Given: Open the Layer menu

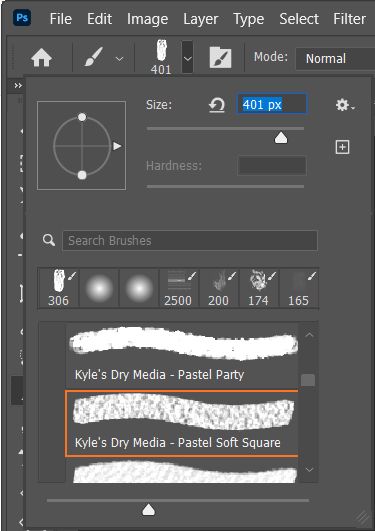Looking at the screenshot, I should point(201,19).
